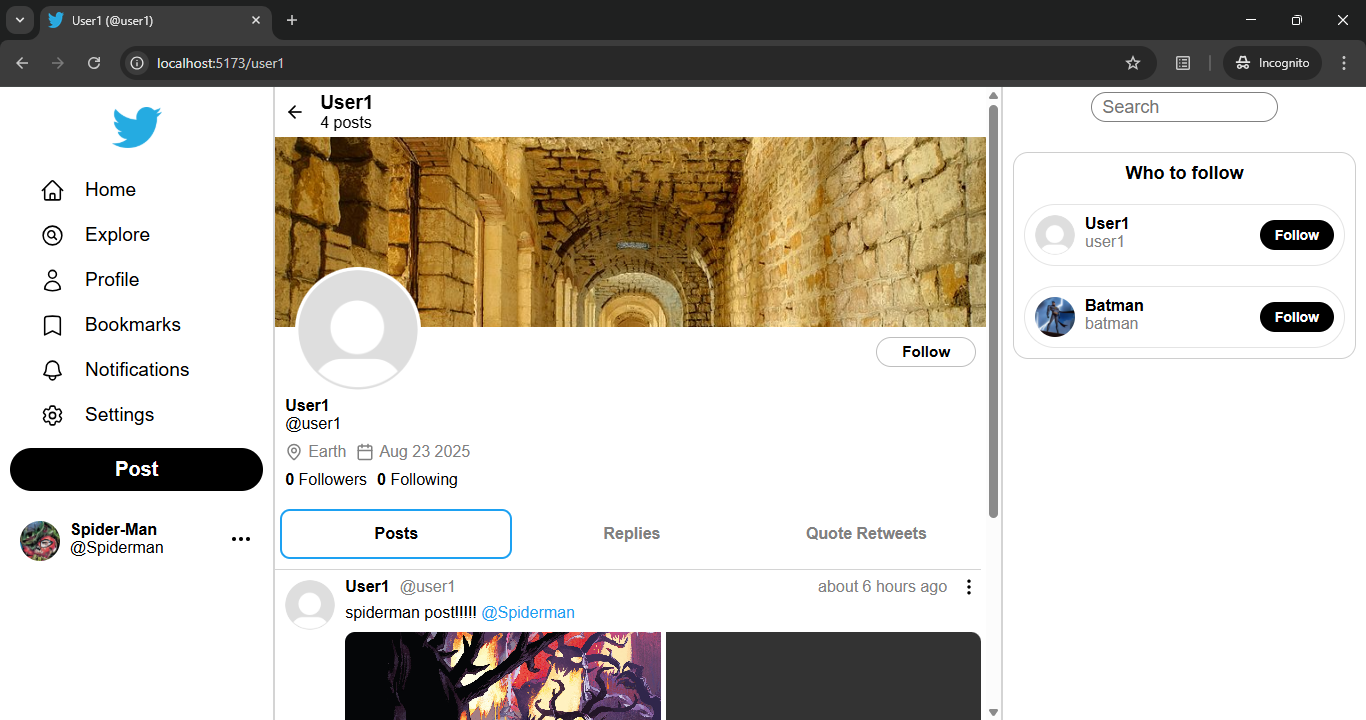Follow User1 from the profile header
The image size is (1366, 720).
click(x=925, y=352)
